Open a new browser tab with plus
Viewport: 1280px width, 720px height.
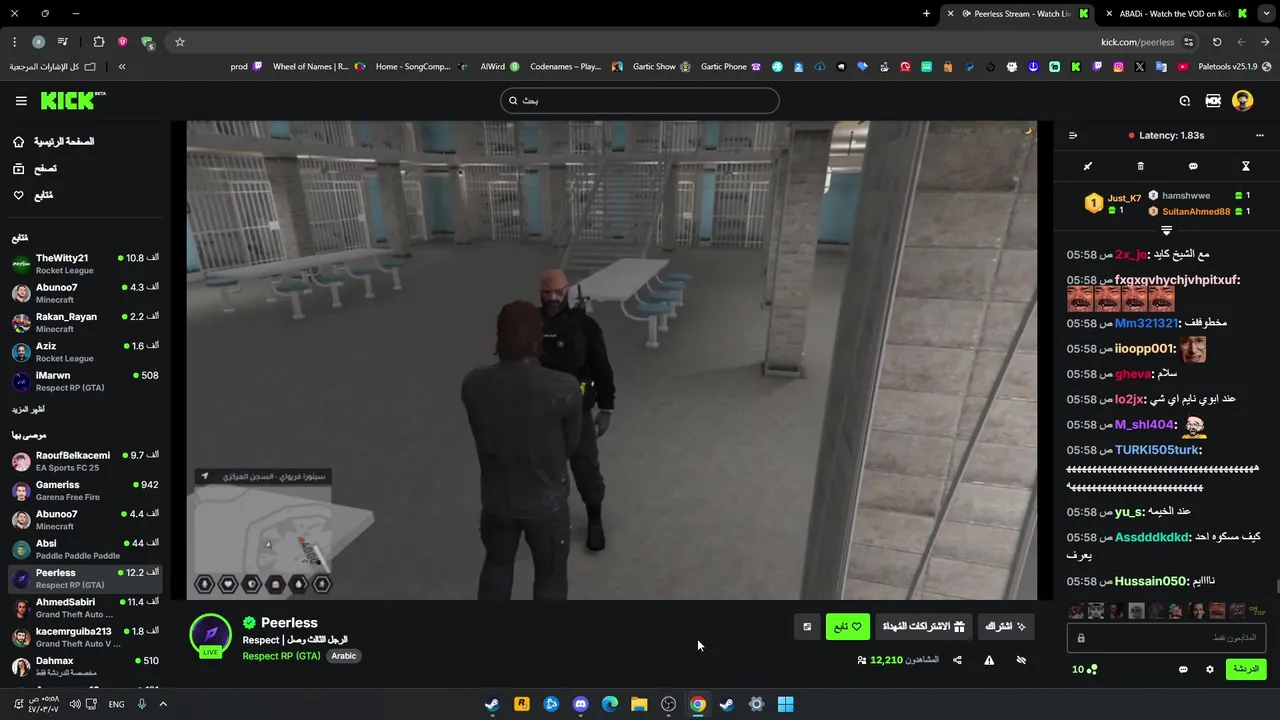[x=926, y=14]
